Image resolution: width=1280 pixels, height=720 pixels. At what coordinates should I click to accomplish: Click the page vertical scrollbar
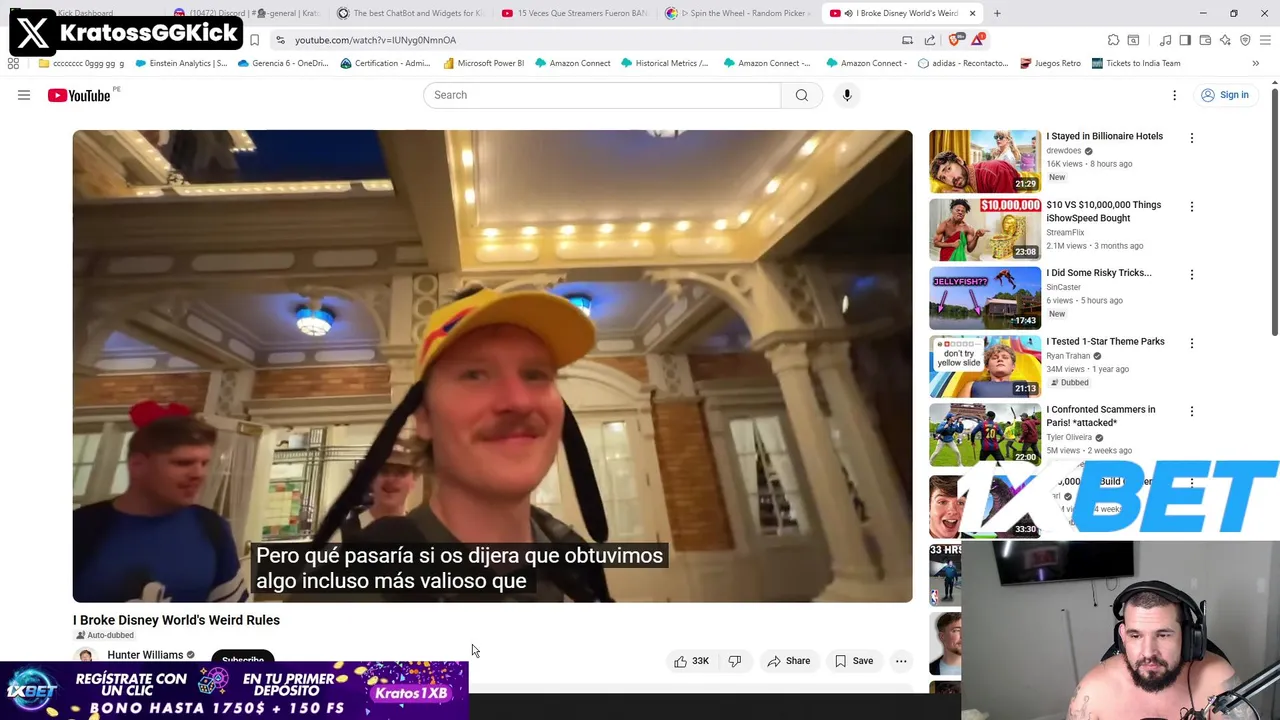1274,212
